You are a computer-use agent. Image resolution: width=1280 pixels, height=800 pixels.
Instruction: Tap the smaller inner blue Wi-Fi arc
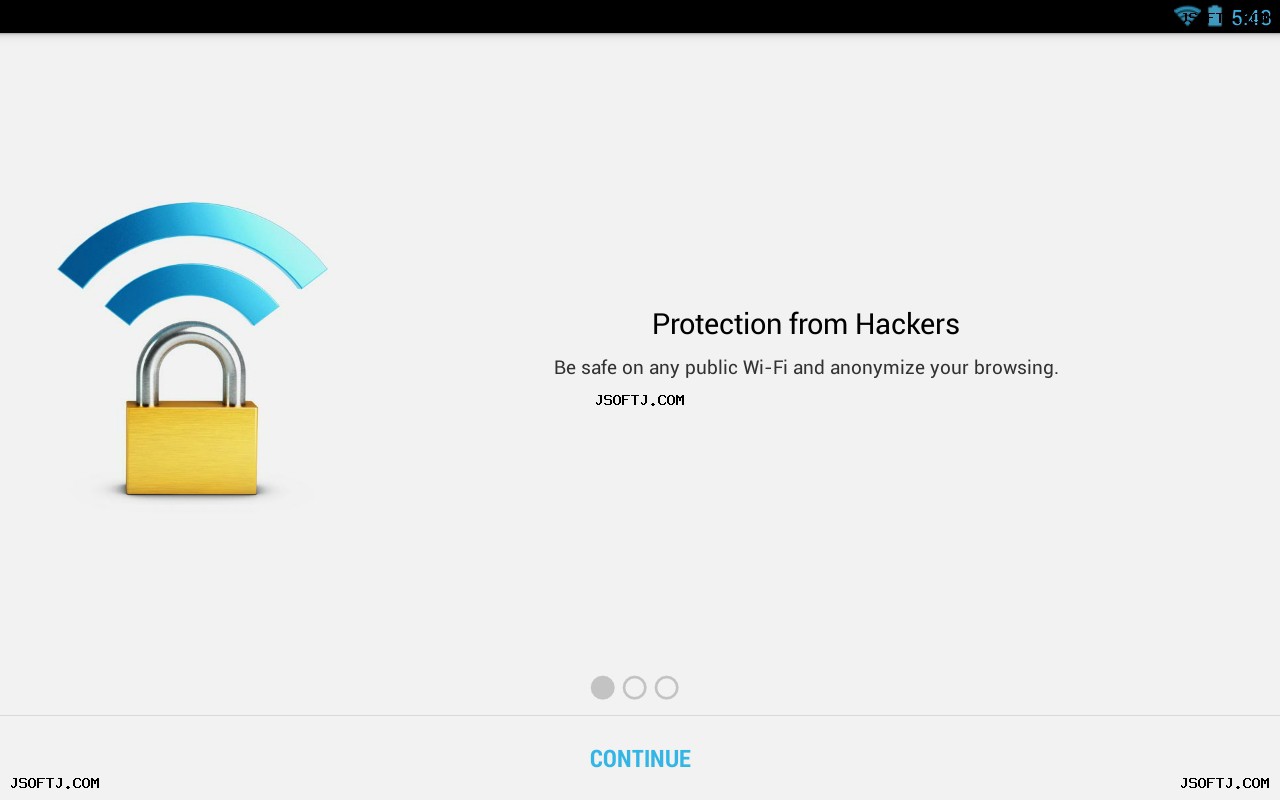192,292
